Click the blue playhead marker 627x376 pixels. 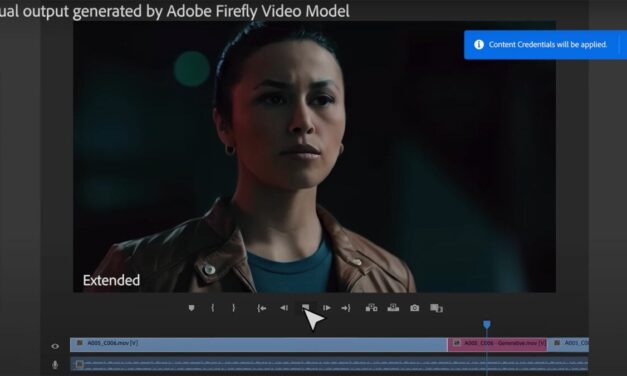point(487,324)
